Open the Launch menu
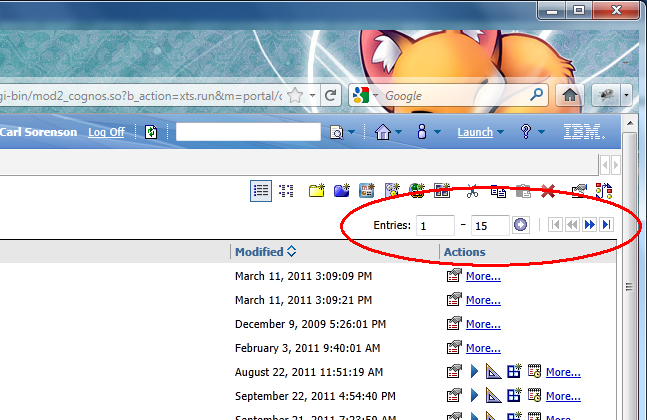The height and width of the screenshot is (420, 647). (475, 132)
